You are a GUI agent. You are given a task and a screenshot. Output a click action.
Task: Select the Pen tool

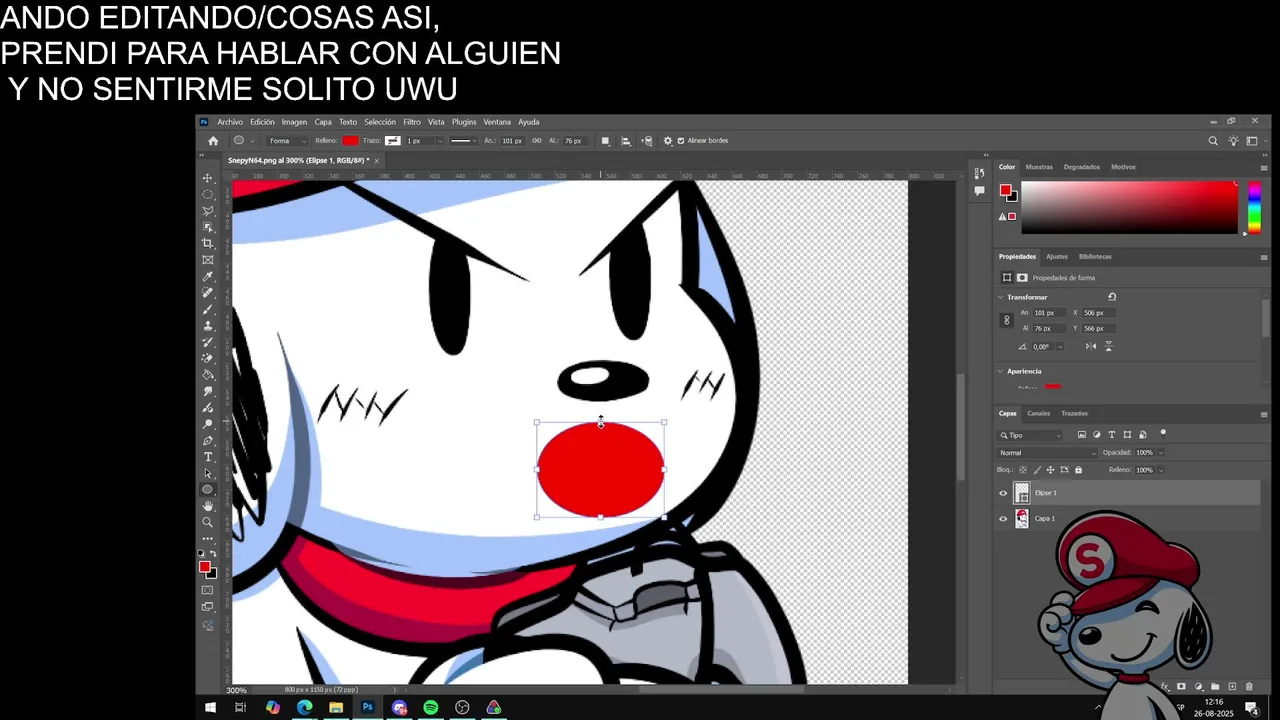(208, 440)
